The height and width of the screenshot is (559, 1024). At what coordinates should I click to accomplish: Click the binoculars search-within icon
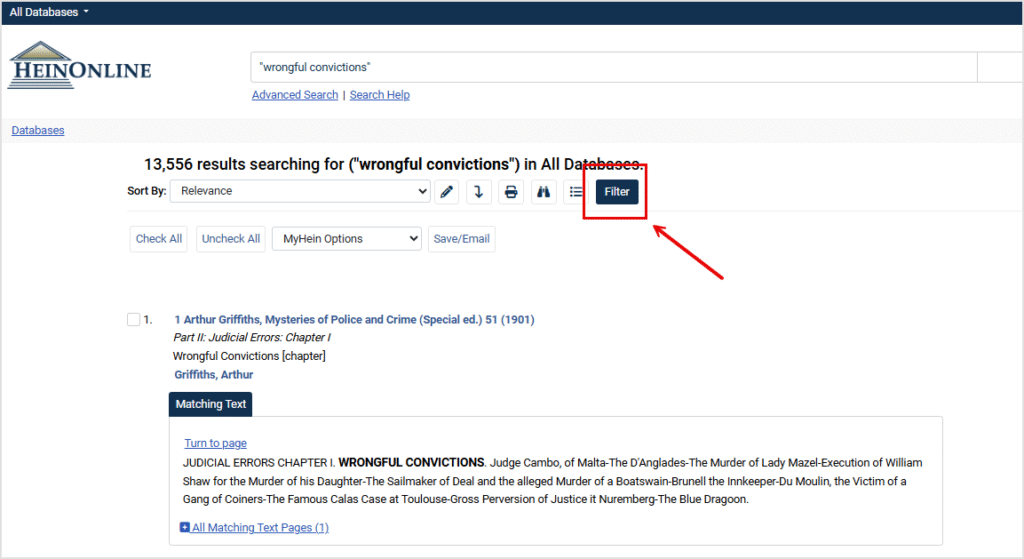point(543,192)
